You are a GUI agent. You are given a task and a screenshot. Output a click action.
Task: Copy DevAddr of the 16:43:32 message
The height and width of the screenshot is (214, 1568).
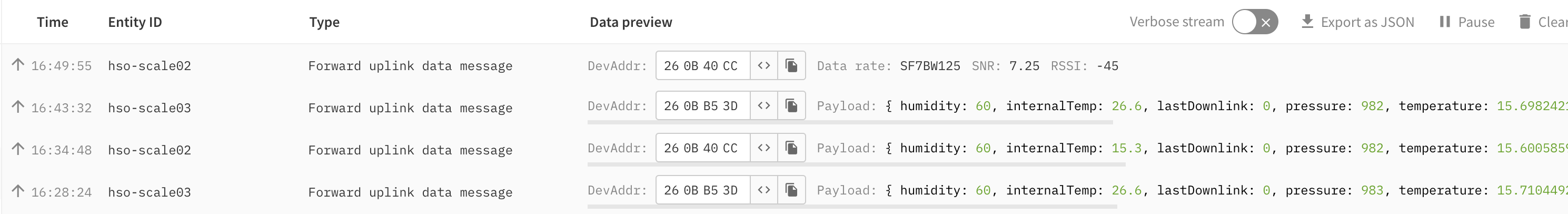[791, 105]
